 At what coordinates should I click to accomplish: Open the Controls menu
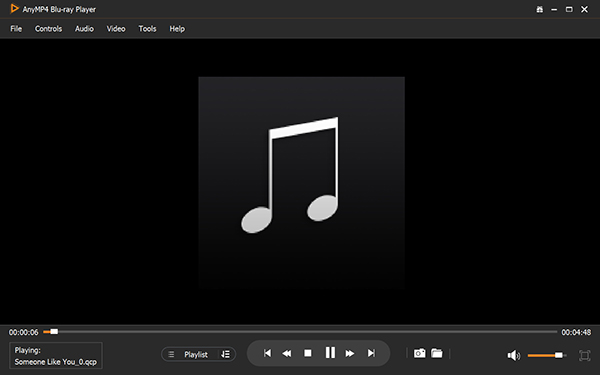pyautogui.click(x=48, y=29)
